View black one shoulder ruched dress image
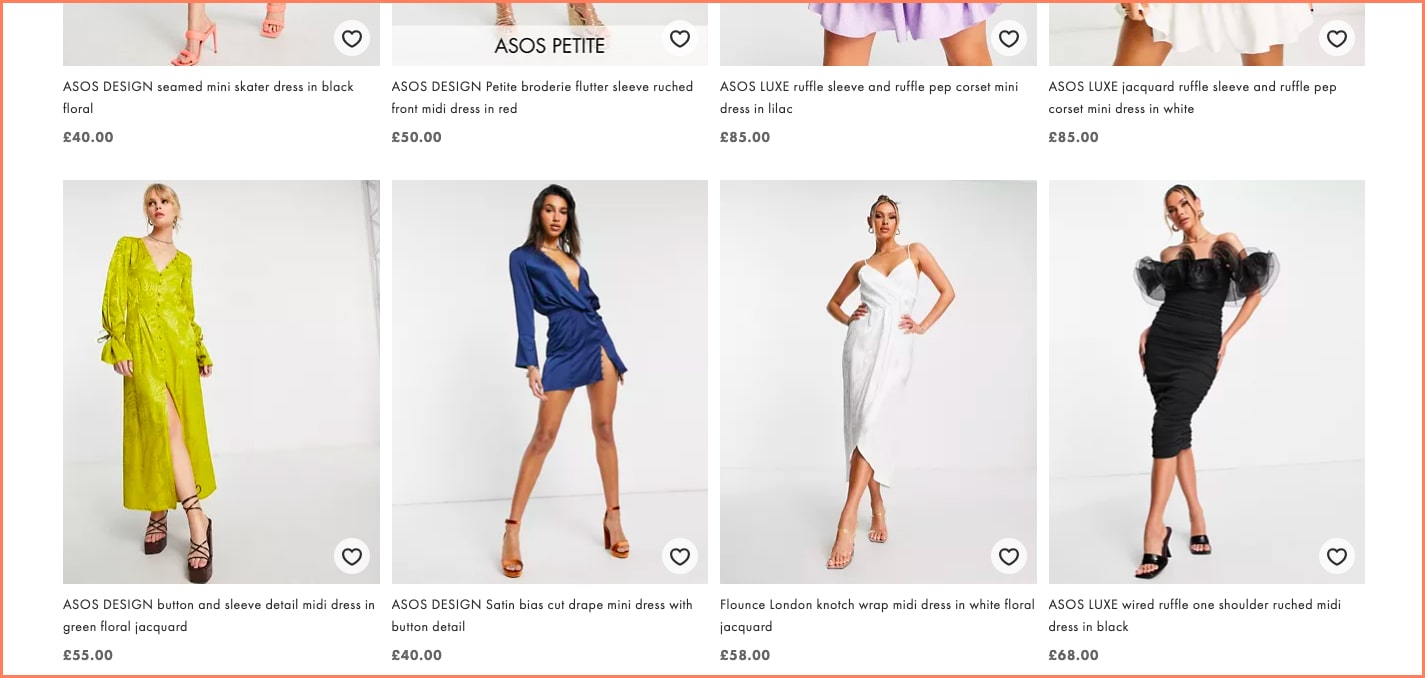 click(1206, 380)
